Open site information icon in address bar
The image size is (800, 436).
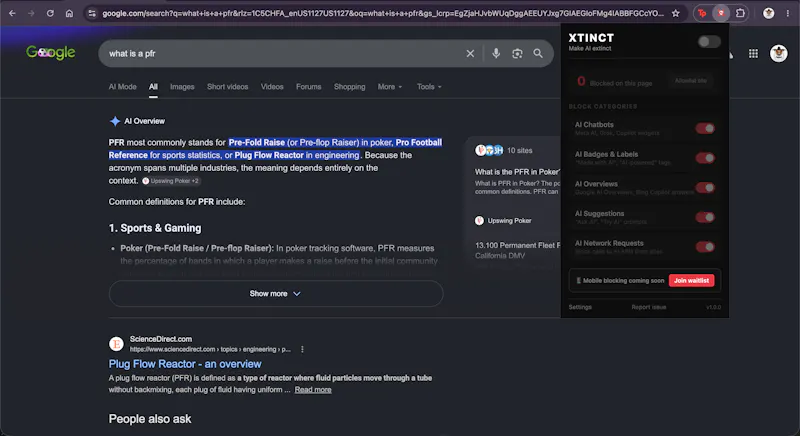(x=92, y=13)
